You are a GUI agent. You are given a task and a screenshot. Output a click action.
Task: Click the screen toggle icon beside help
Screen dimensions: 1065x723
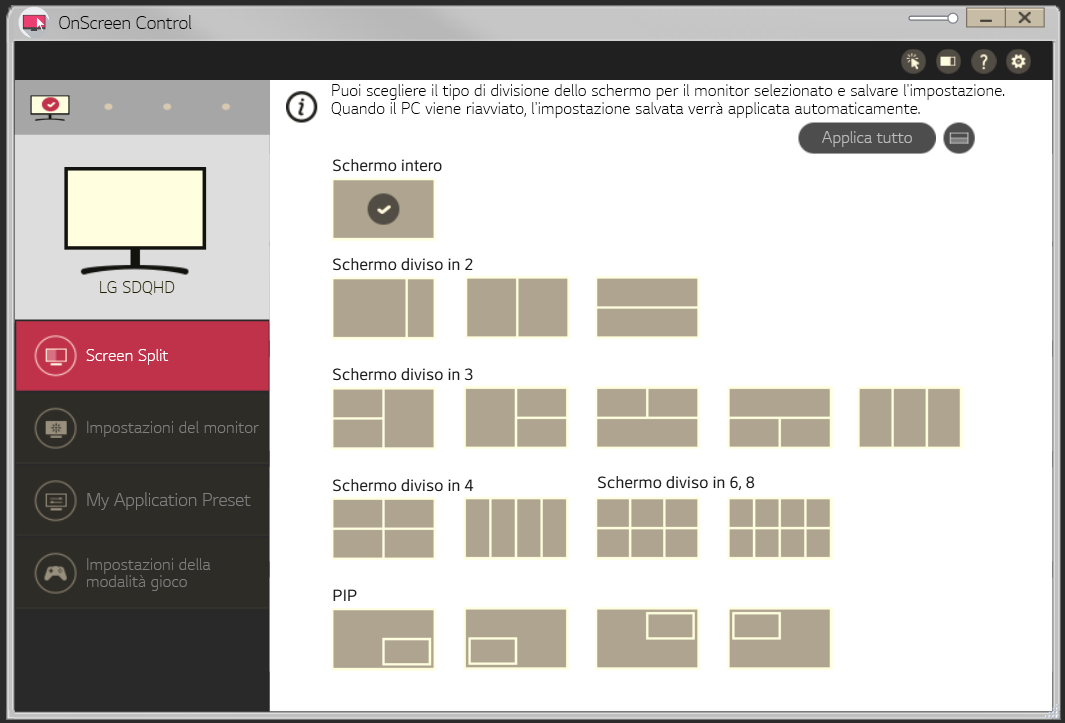click(947, 62)
